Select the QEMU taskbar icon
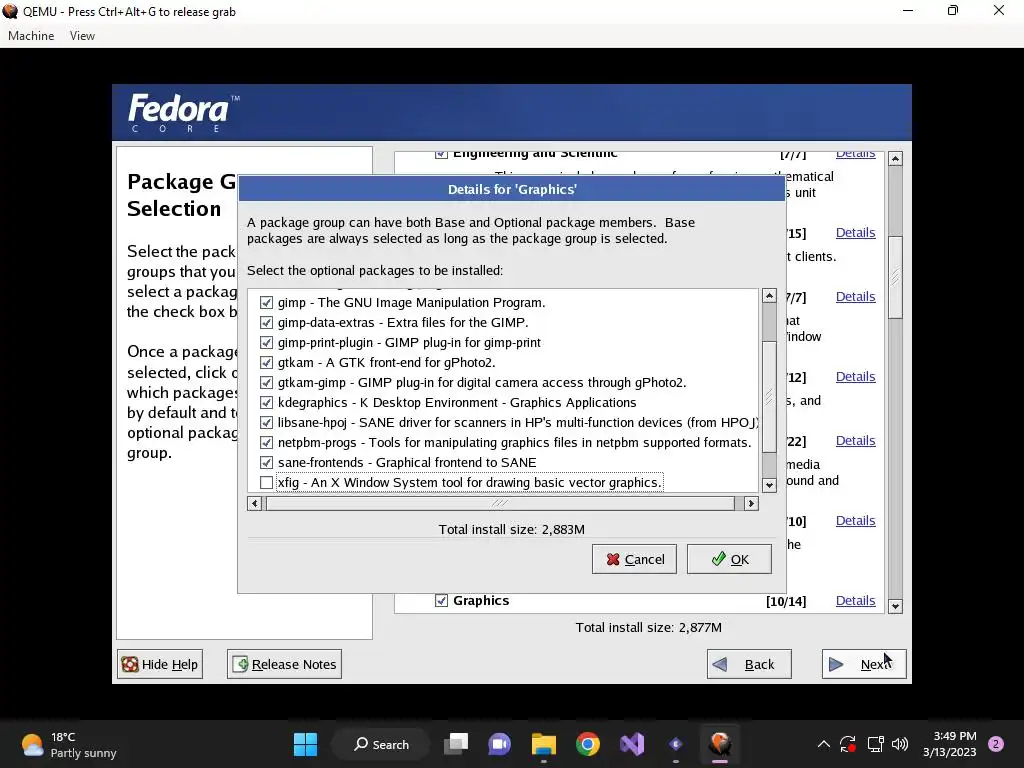 click(x=720, y=744)
